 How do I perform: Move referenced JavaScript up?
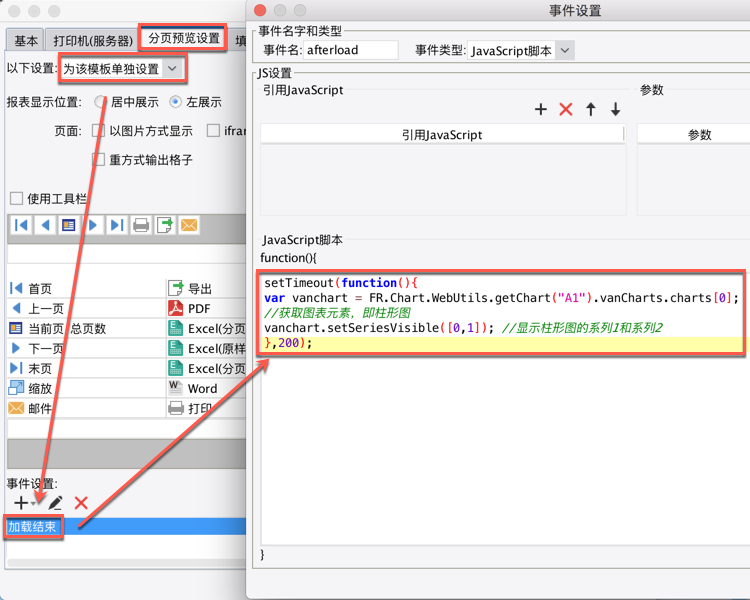pos(591,110)
